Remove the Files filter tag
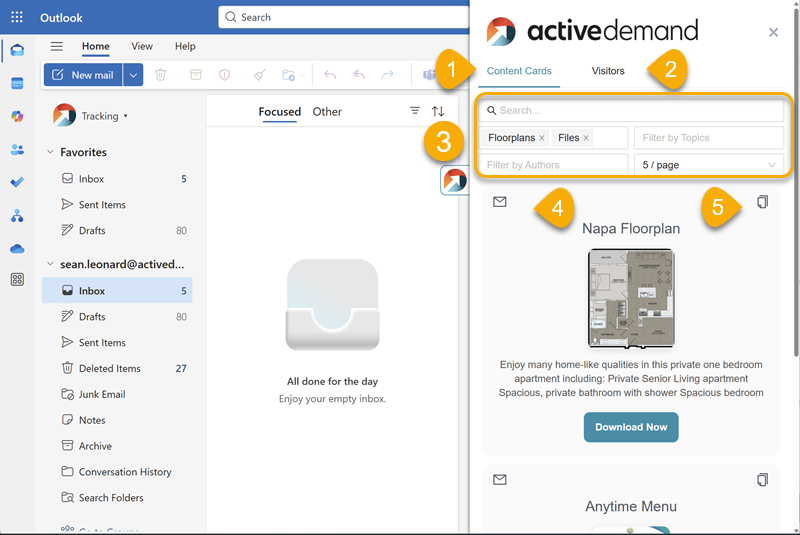The height and width of the screenshot is (535, 800). (586, 138)
